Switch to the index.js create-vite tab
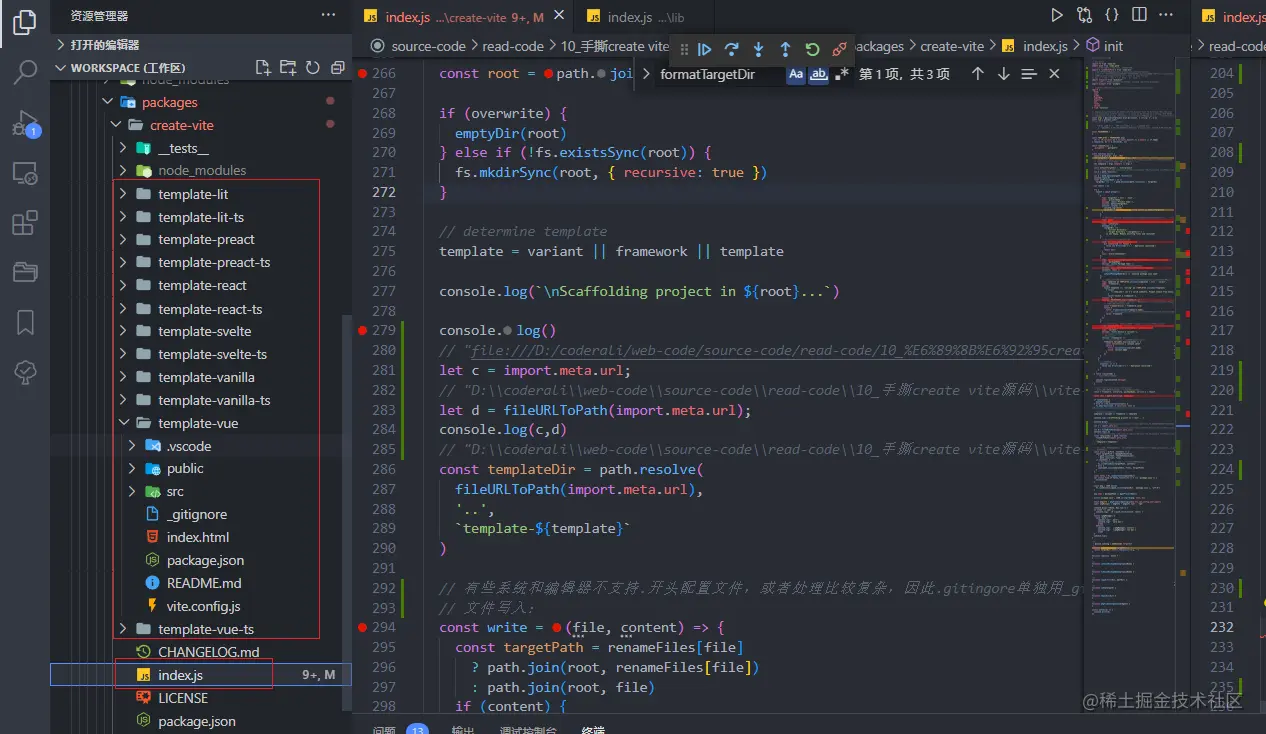 click(462, 17)
